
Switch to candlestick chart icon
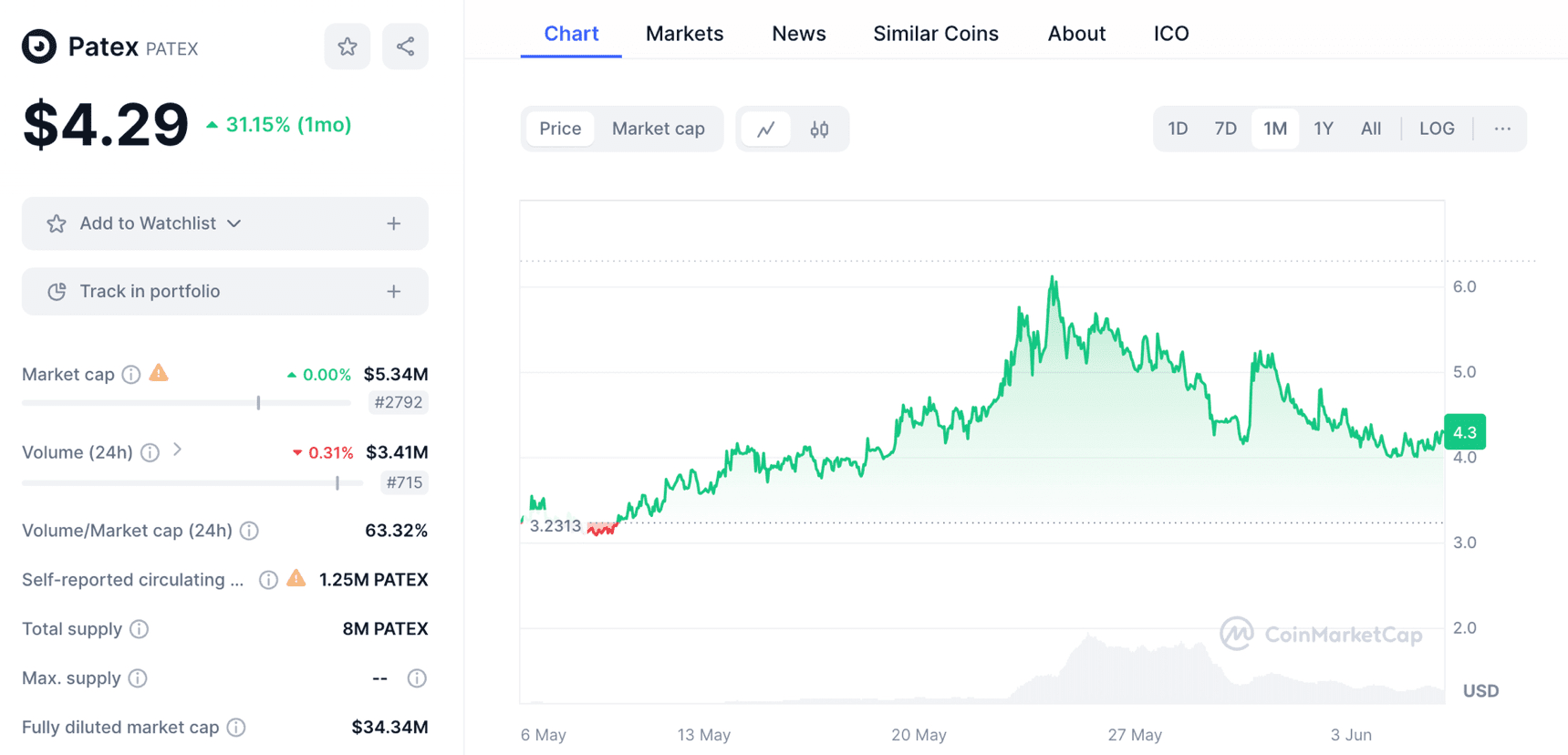[819, 129]
